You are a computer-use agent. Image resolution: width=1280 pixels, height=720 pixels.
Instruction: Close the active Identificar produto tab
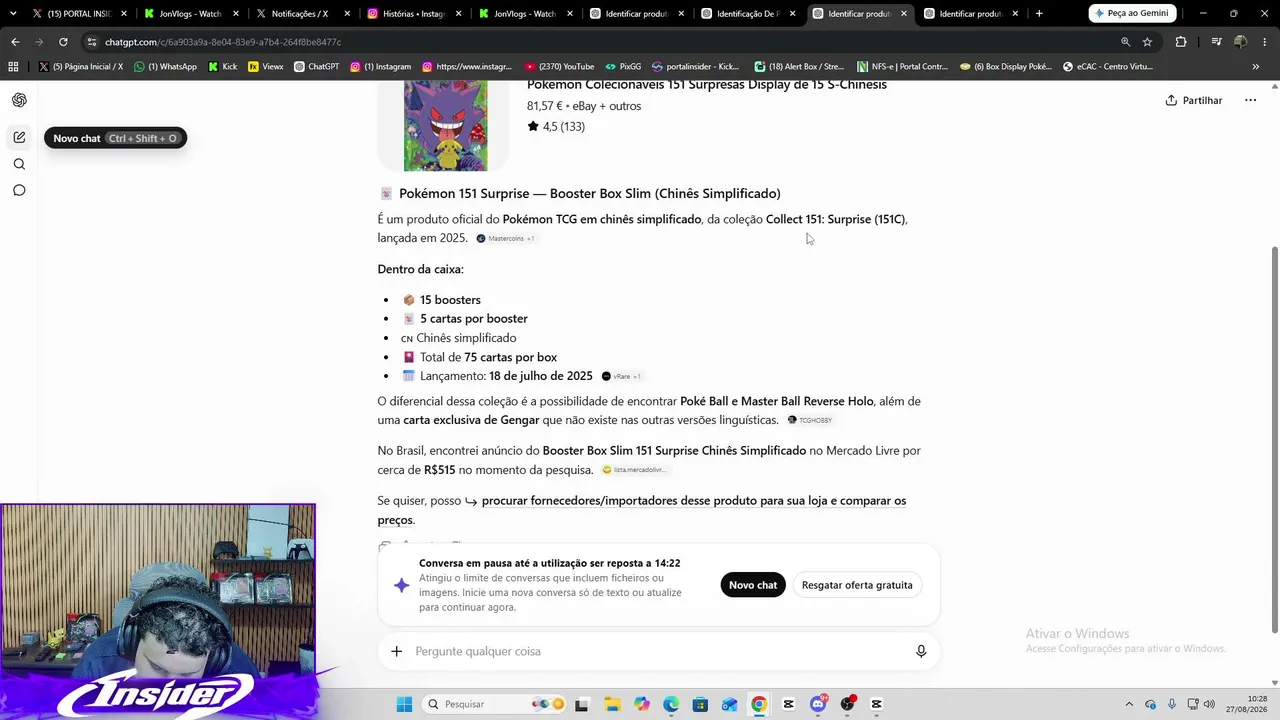[904, 14]
